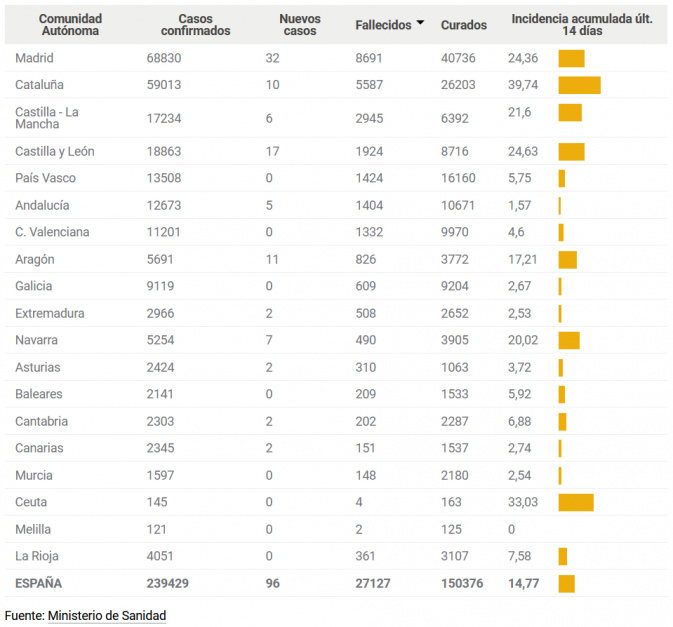
Task: Click the País Vasco region cell
Action: point(45,178)
